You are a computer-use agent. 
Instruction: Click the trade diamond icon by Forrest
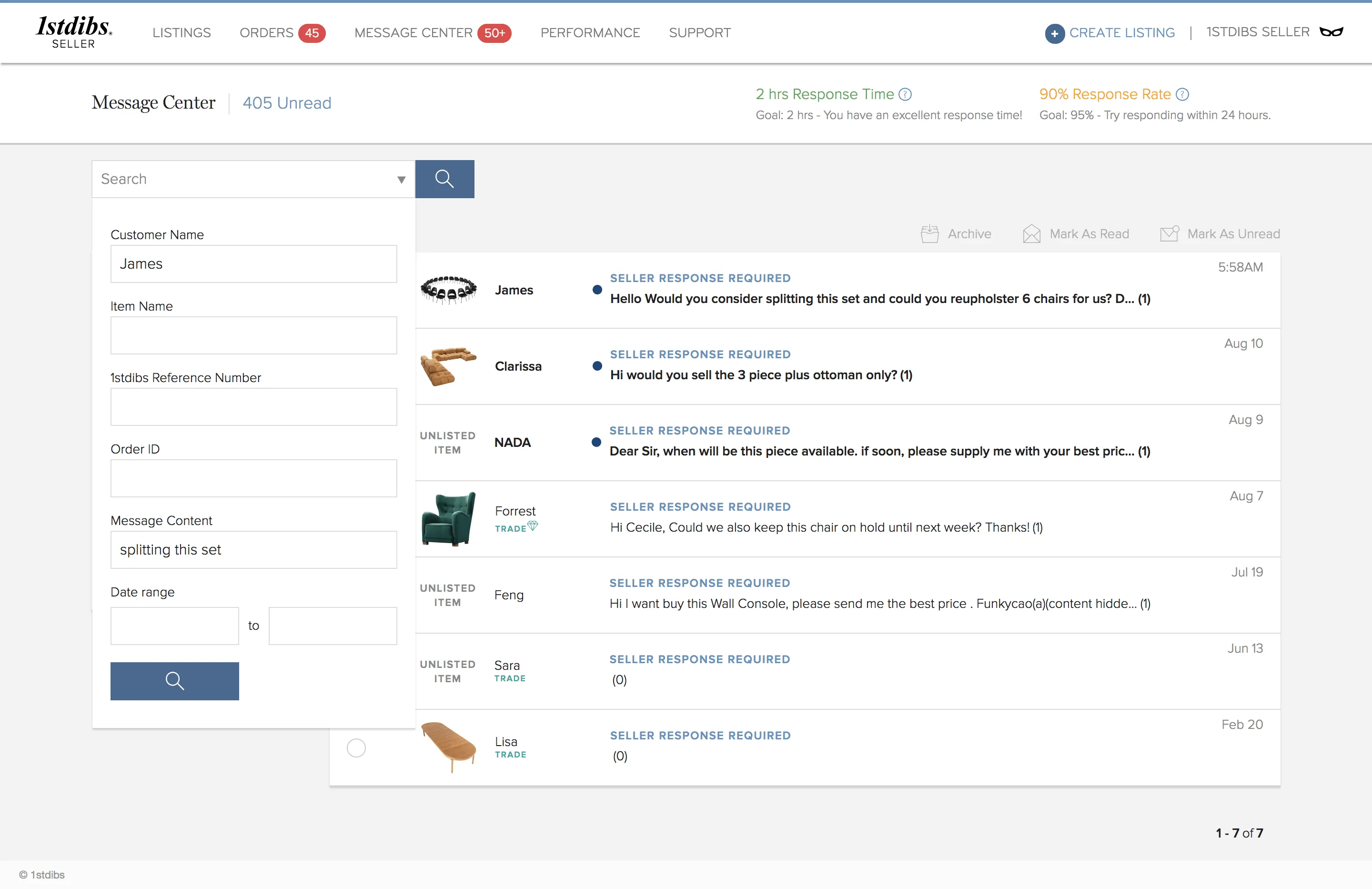533,526
